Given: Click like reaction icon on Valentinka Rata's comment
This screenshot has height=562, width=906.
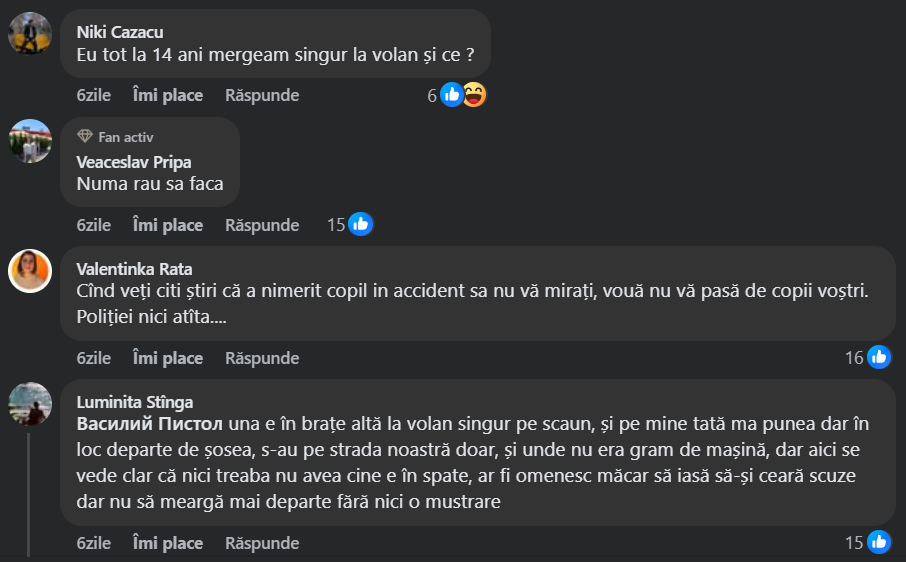Looking at the screenshot, I should (879, 357).
